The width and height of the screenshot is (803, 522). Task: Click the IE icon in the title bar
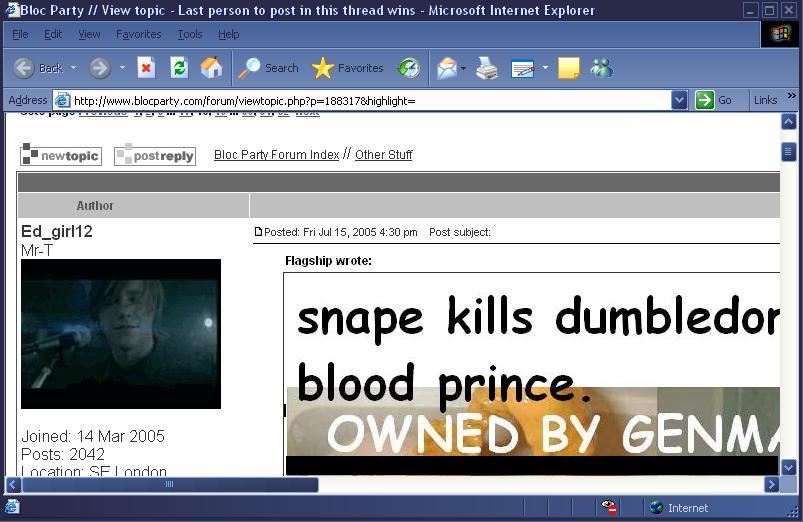[x=12, y=10]
